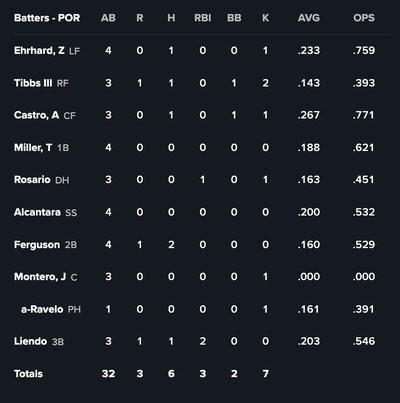Click the BB column header
Screen dimensions: 400x403
point(234,18)
